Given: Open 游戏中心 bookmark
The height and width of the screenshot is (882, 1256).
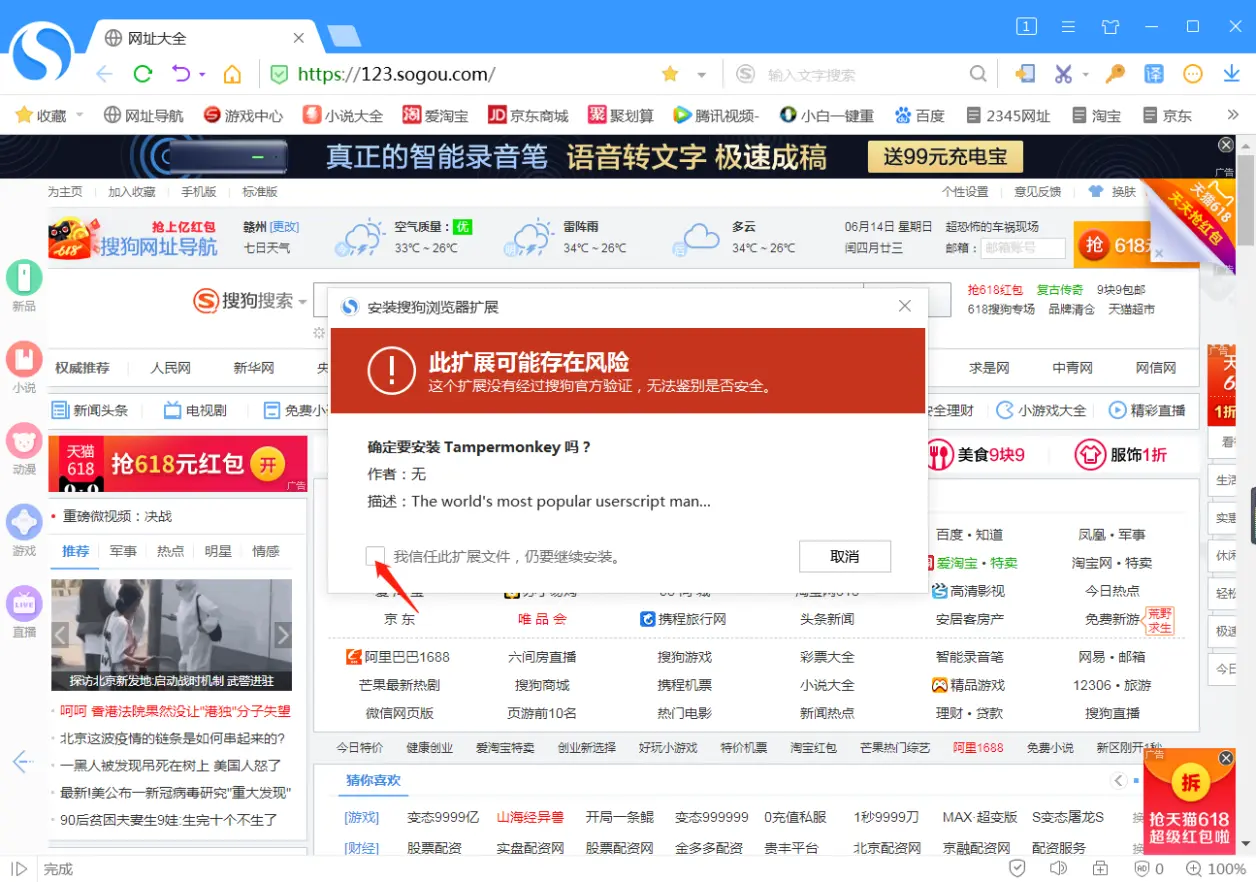Looking at the screenshot, I should [x=243, y=115].
